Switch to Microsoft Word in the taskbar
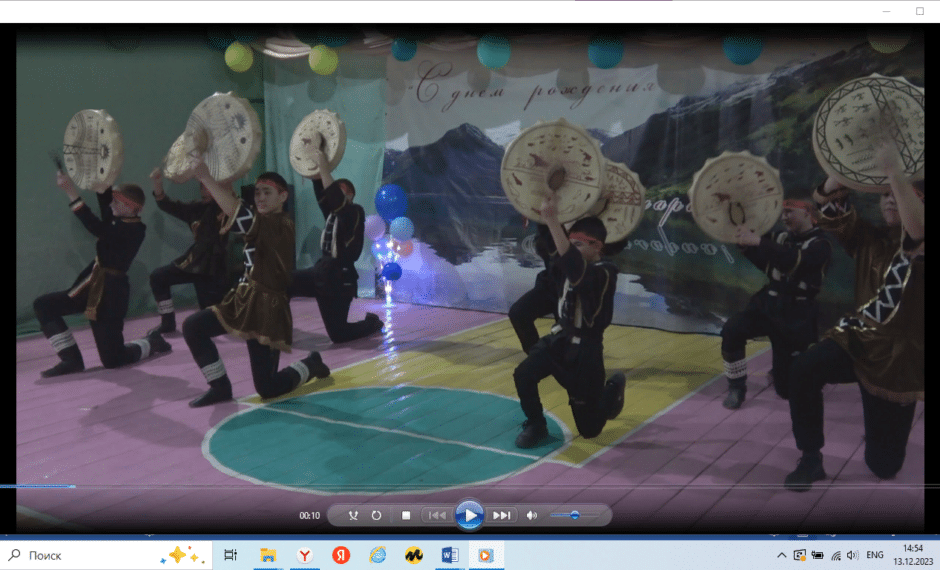 coord(449,555)
